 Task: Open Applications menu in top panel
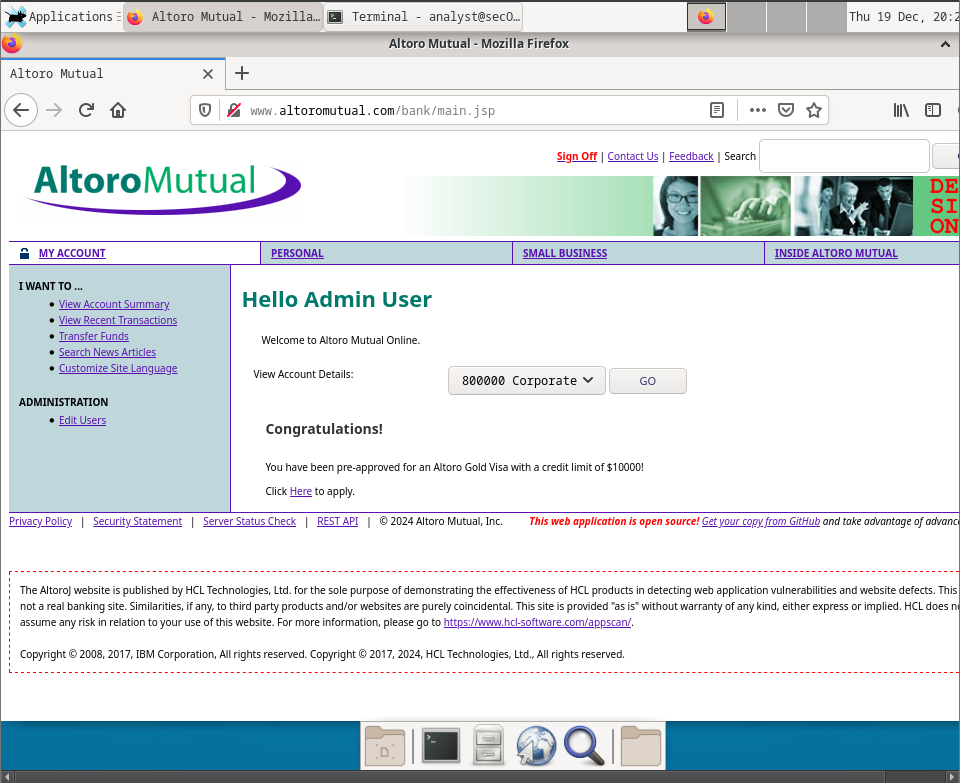tap(61, 17)
